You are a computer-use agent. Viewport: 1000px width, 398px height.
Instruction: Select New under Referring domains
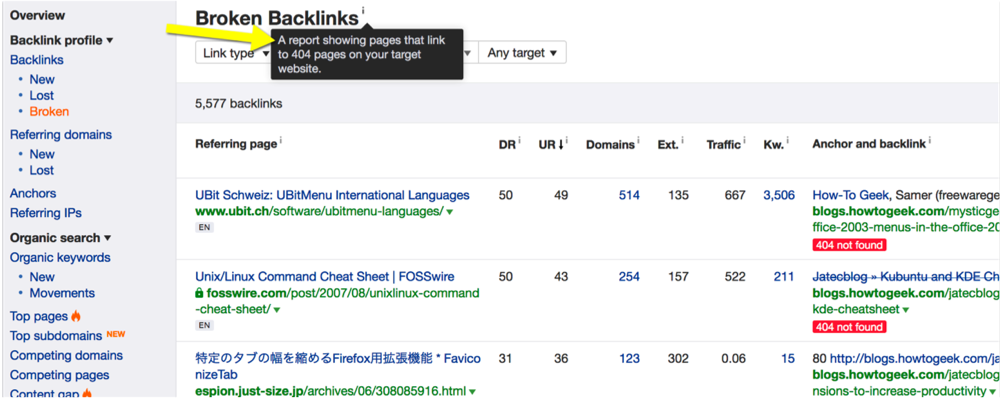pyautogui.click(x=42, y=154)
